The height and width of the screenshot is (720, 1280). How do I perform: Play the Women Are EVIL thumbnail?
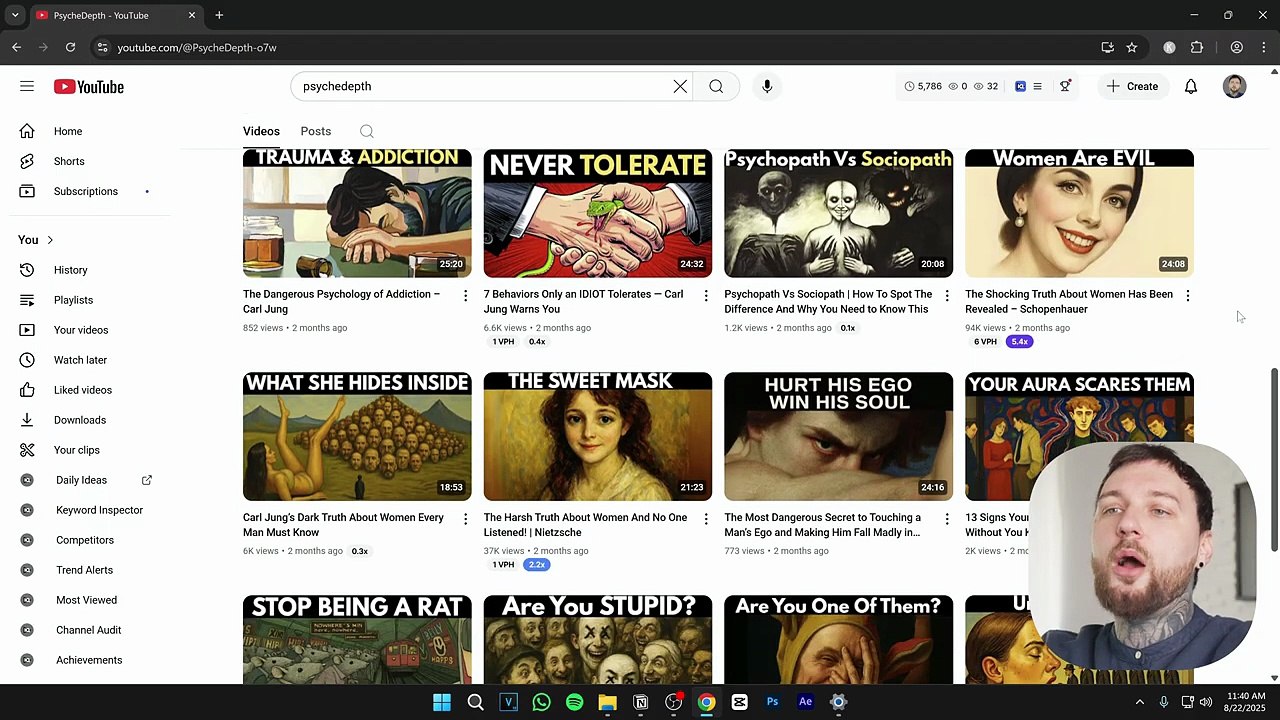click(x=1079, y=213)
